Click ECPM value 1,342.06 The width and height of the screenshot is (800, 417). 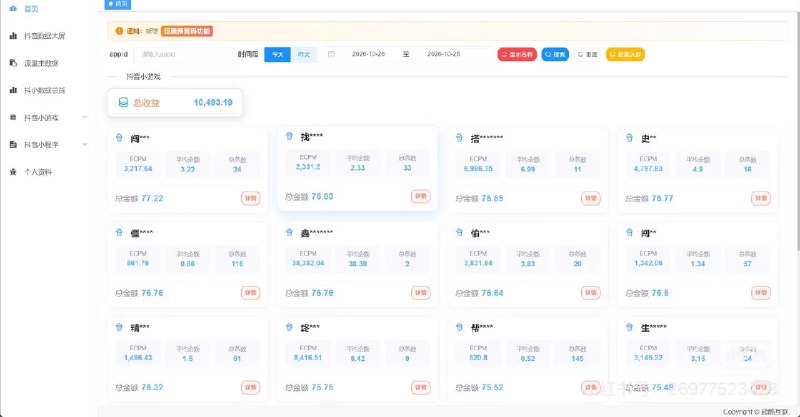pos(648,263)
